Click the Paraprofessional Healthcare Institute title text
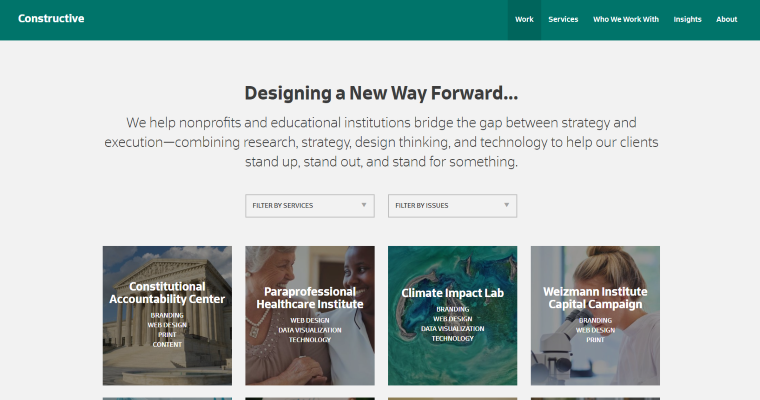Screen dimensions: 760x400 310,298
